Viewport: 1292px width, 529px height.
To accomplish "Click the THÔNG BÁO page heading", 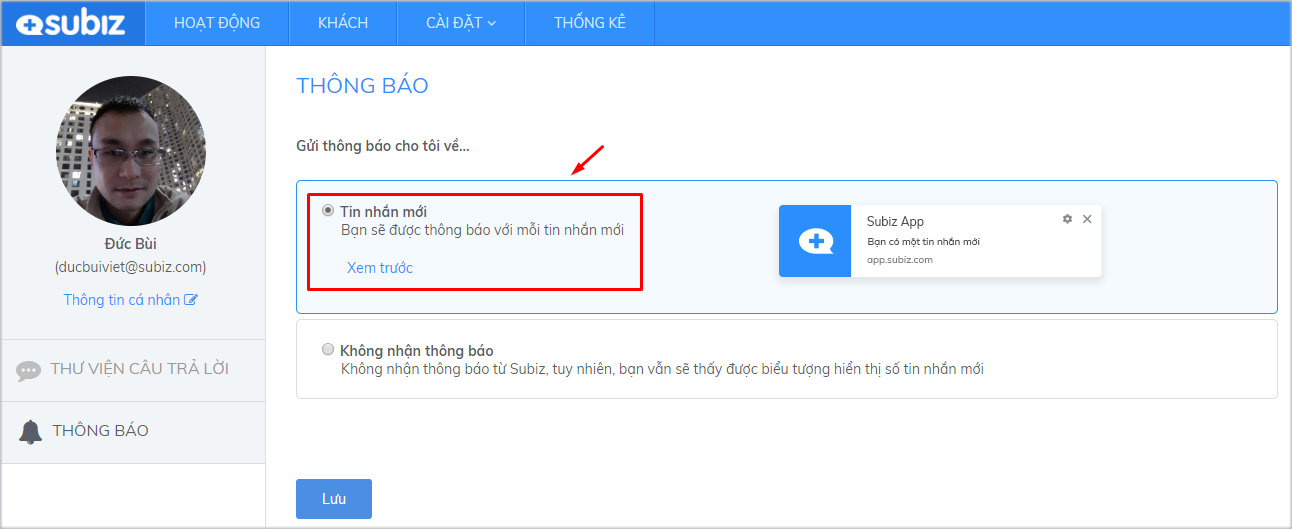I will pos(363,86).
